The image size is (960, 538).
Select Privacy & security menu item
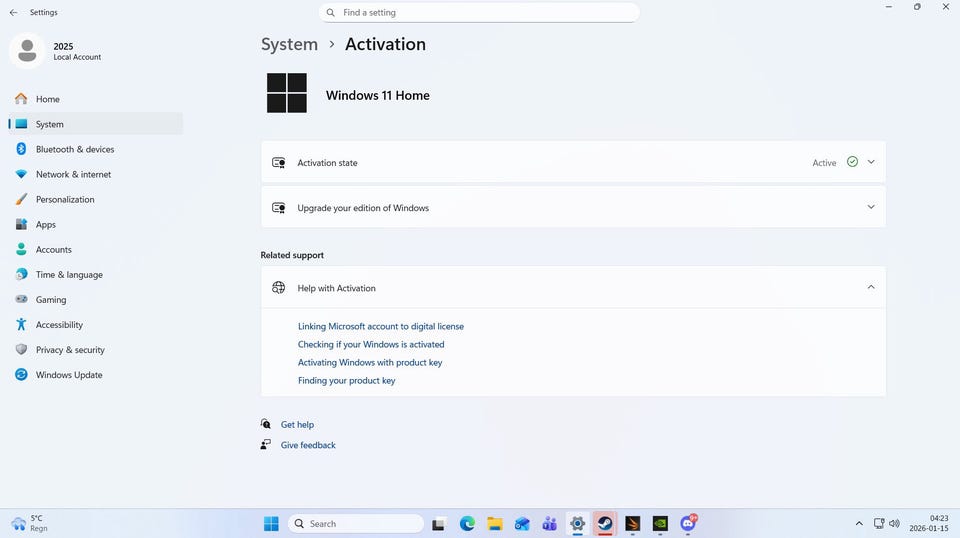[x=70, y=350]
